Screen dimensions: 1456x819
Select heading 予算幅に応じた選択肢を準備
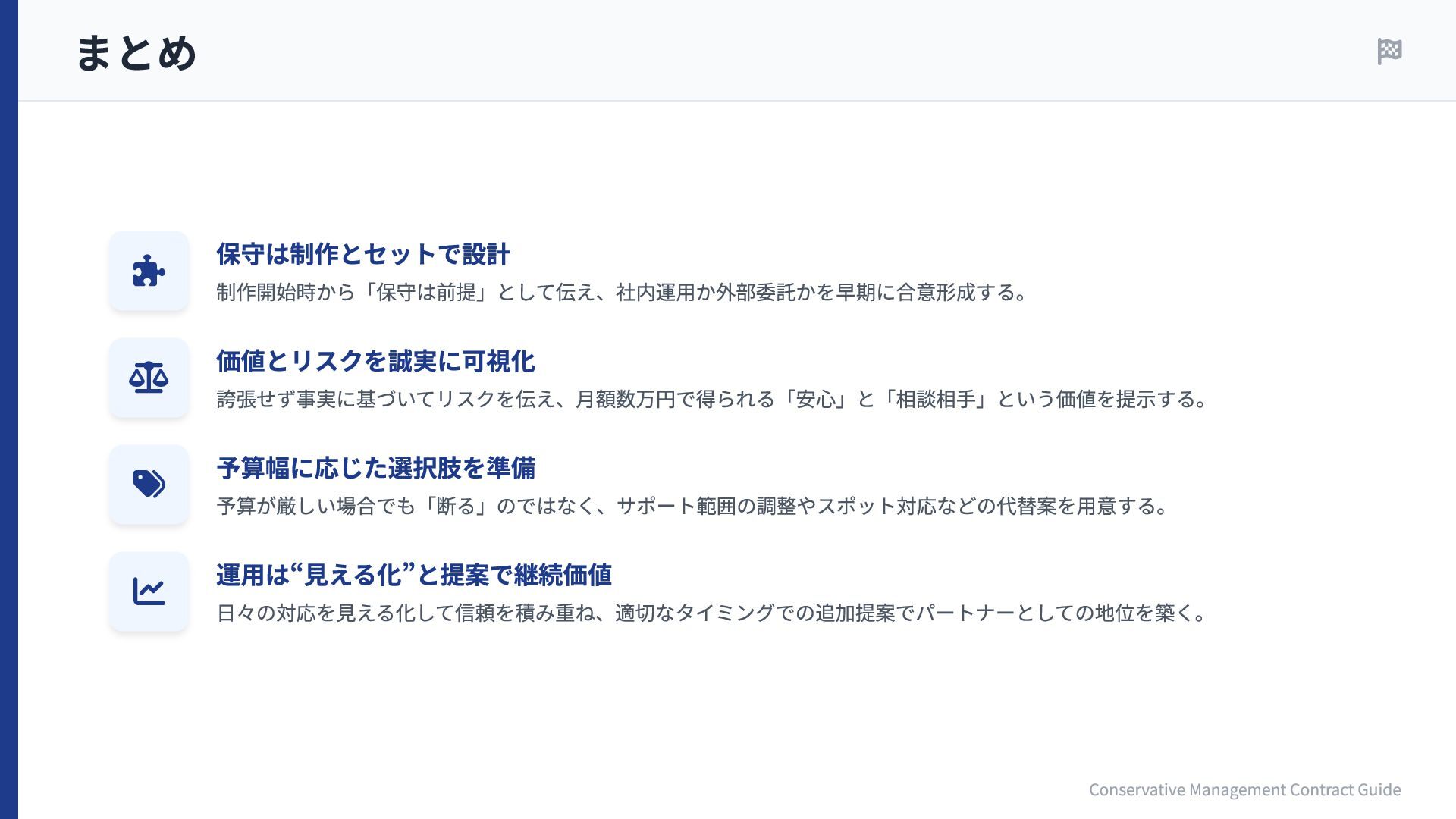click(375, 468)
